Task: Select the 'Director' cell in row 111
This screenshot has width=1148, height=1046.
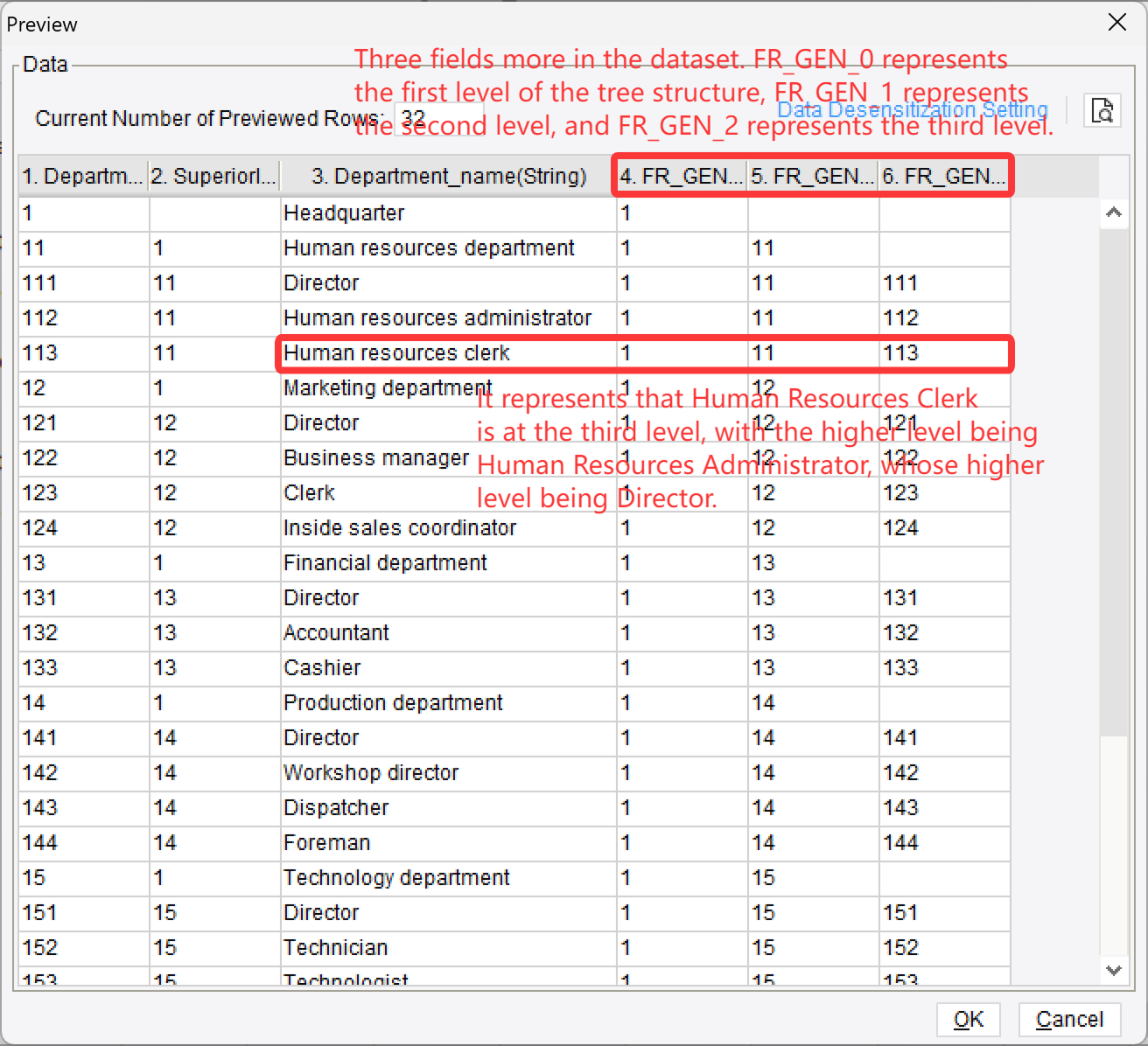Action: 449,283
